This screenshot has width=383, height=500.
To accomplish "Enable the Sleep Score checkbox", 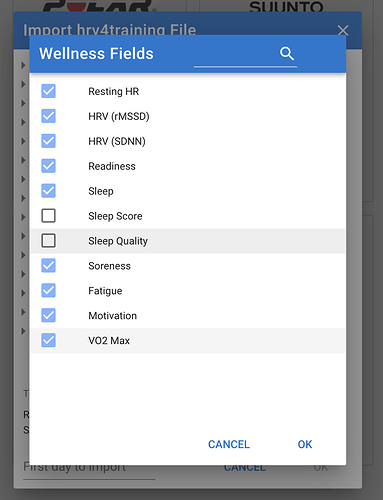I will point(48,216).
